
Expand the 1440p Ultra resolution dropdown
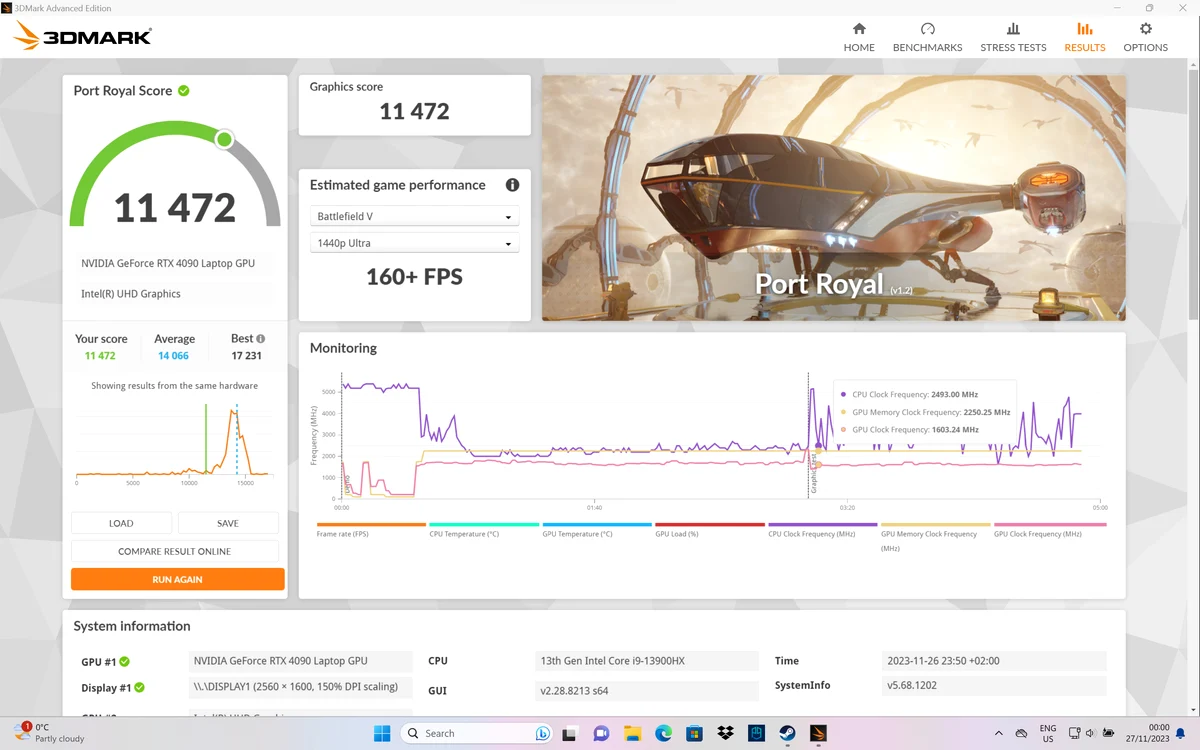[x=414, y=244]
